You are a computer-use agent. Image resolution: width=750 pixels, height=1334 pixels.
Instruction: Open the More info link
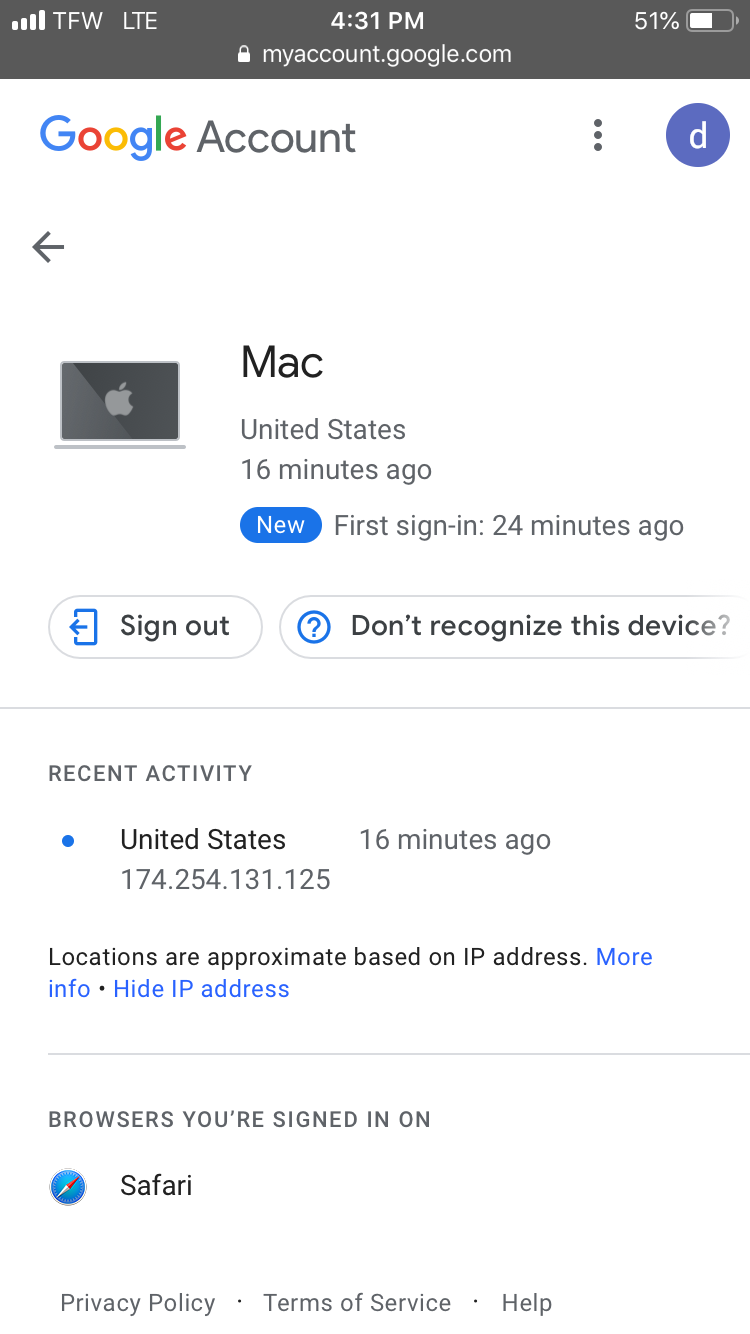350,973
